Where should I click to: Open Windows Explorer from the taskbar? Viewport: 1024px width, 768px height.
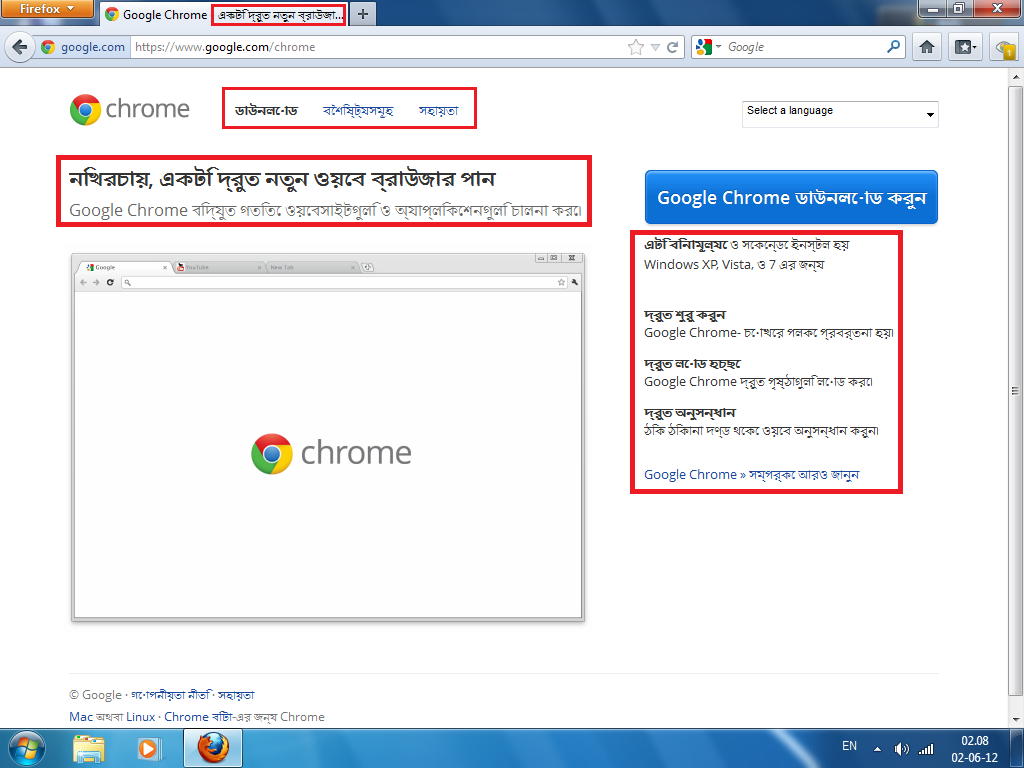[x=89, y=749]
